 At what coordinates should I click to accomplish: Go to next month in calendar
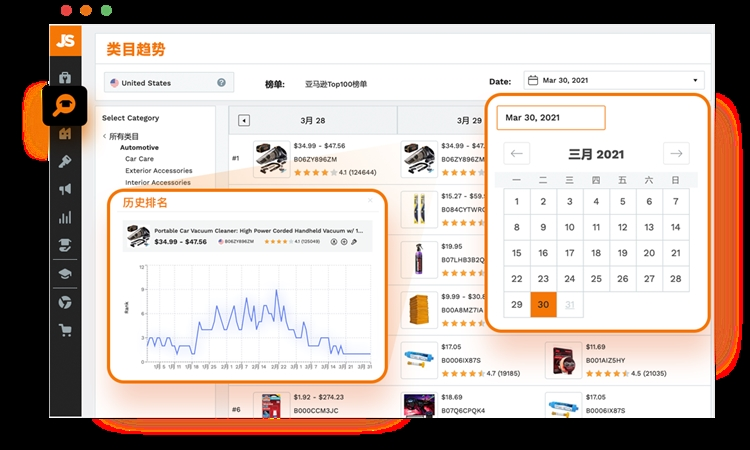676,153
